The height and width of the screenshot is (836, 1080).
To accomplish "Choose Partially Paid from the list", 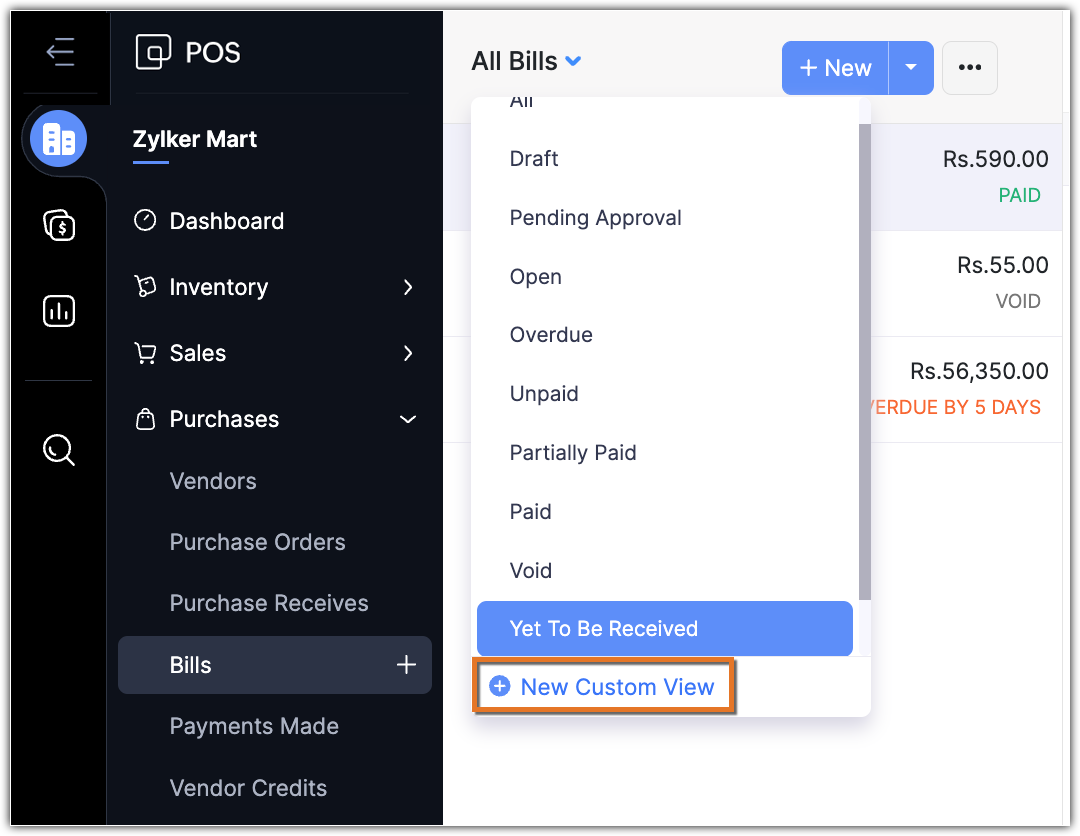I will click(573, 453).
